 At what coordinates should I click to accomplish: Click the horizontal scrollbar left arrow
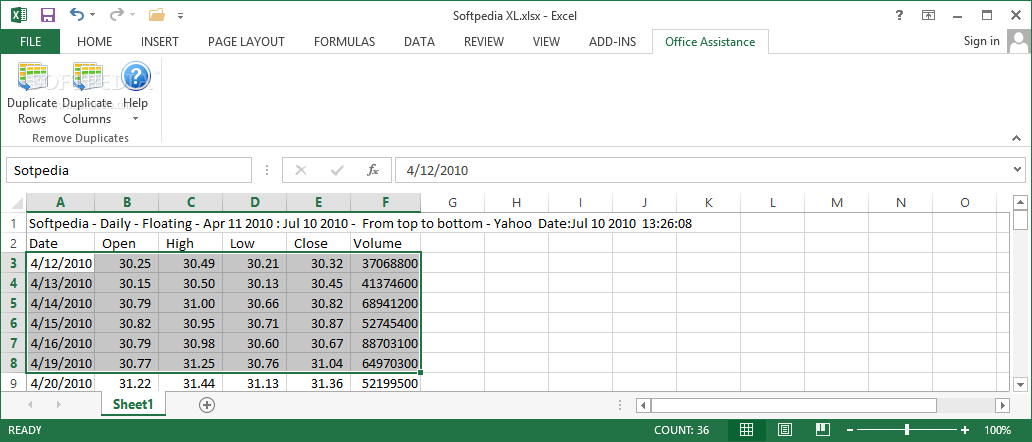[644, 405]
